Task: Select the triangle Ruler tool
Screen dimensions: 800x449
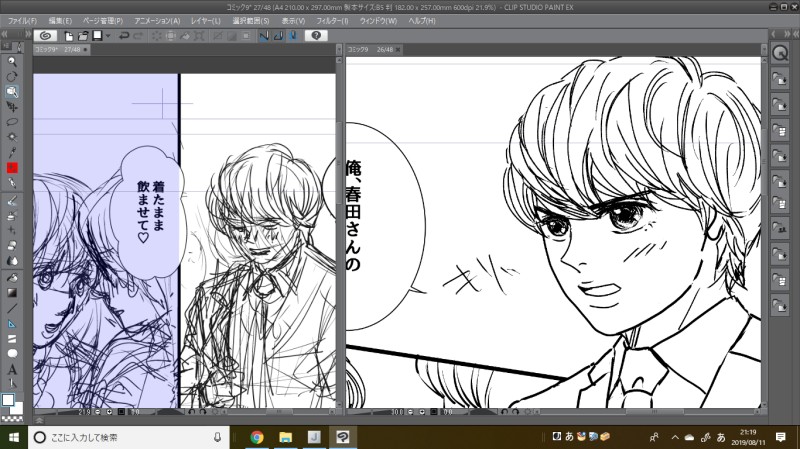Action: pos(12,323)
